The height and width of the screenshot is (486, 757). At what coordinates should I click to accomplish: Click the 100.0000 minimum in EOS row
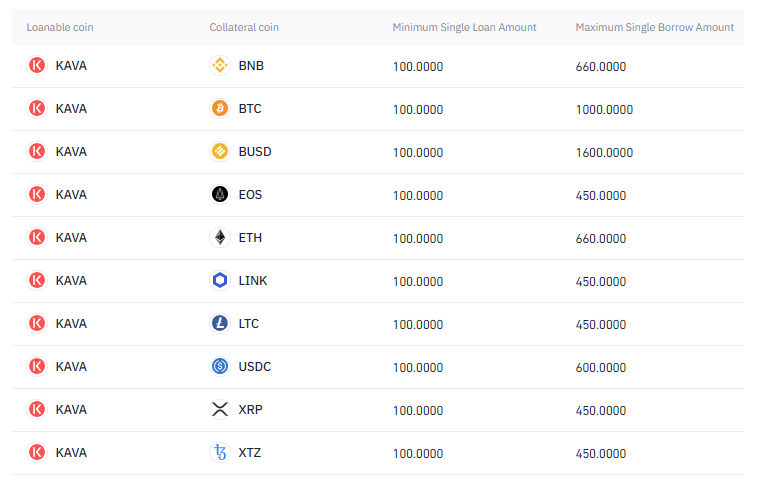point(418,195)
